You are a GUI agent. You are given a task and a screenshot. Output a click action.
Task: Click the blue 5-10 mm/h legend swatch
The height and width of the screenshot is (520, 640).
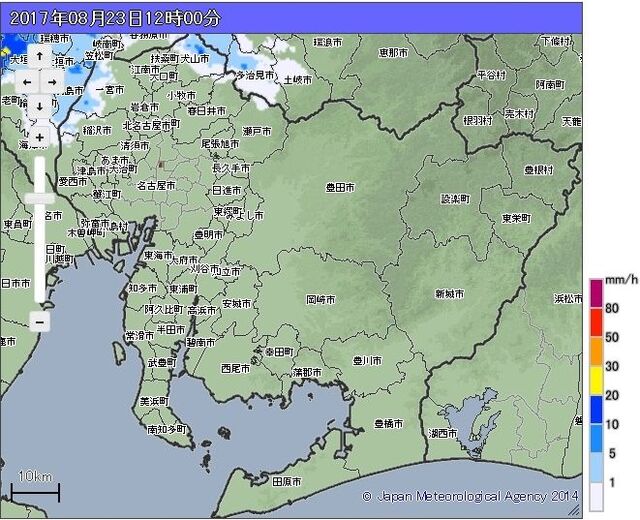(596, 438)
